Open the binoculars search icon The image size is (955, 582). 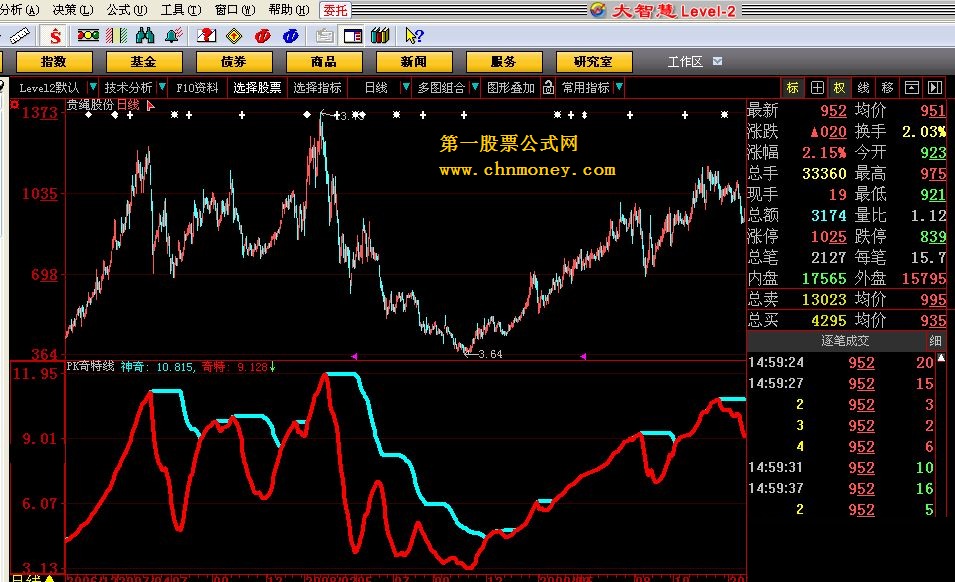click(x=145, y=36)
